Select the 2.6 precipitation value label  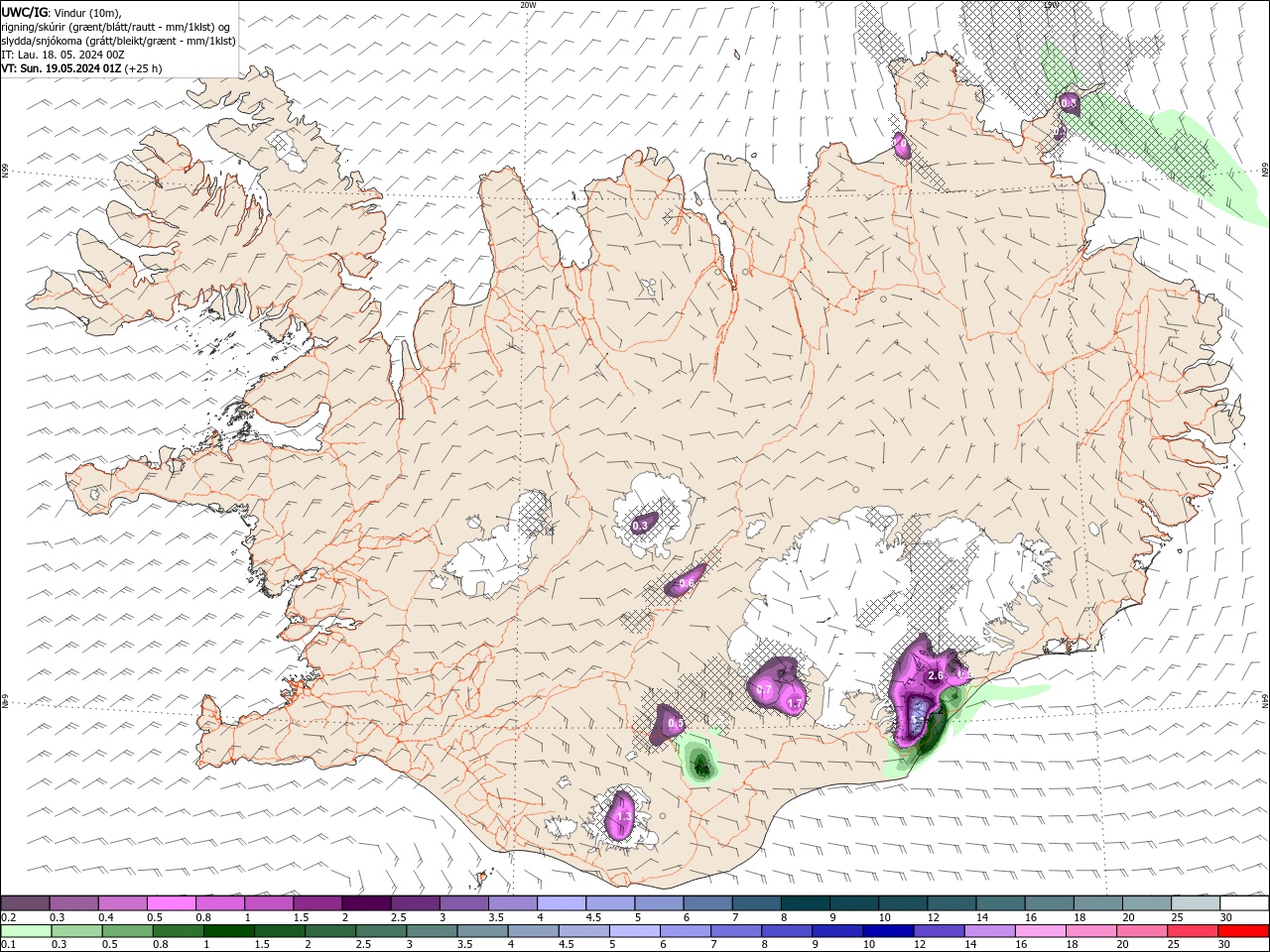pyautogui.click(x=935, y=675)
